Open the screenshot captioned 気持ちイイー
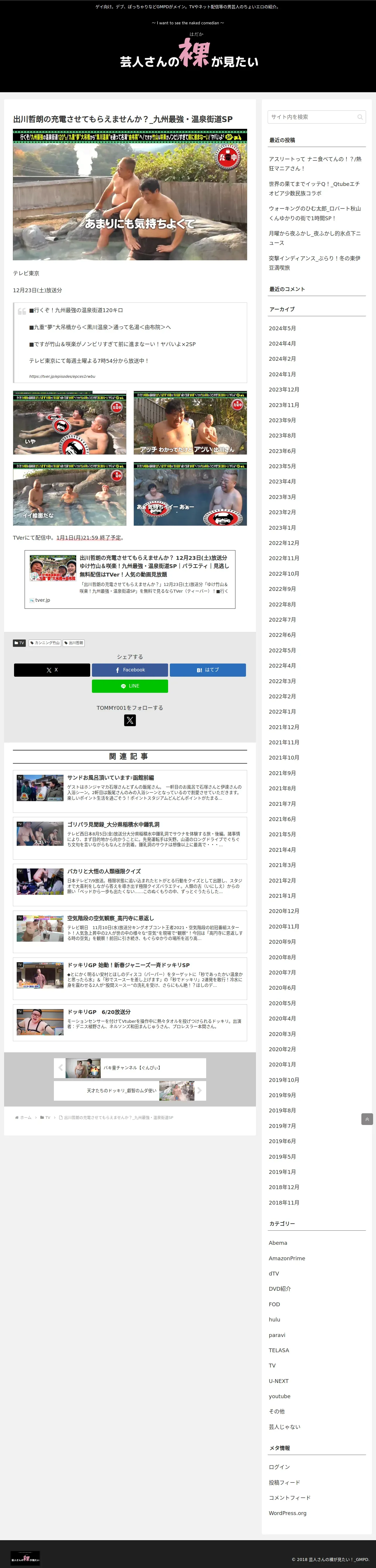 (x=190, y=494)
